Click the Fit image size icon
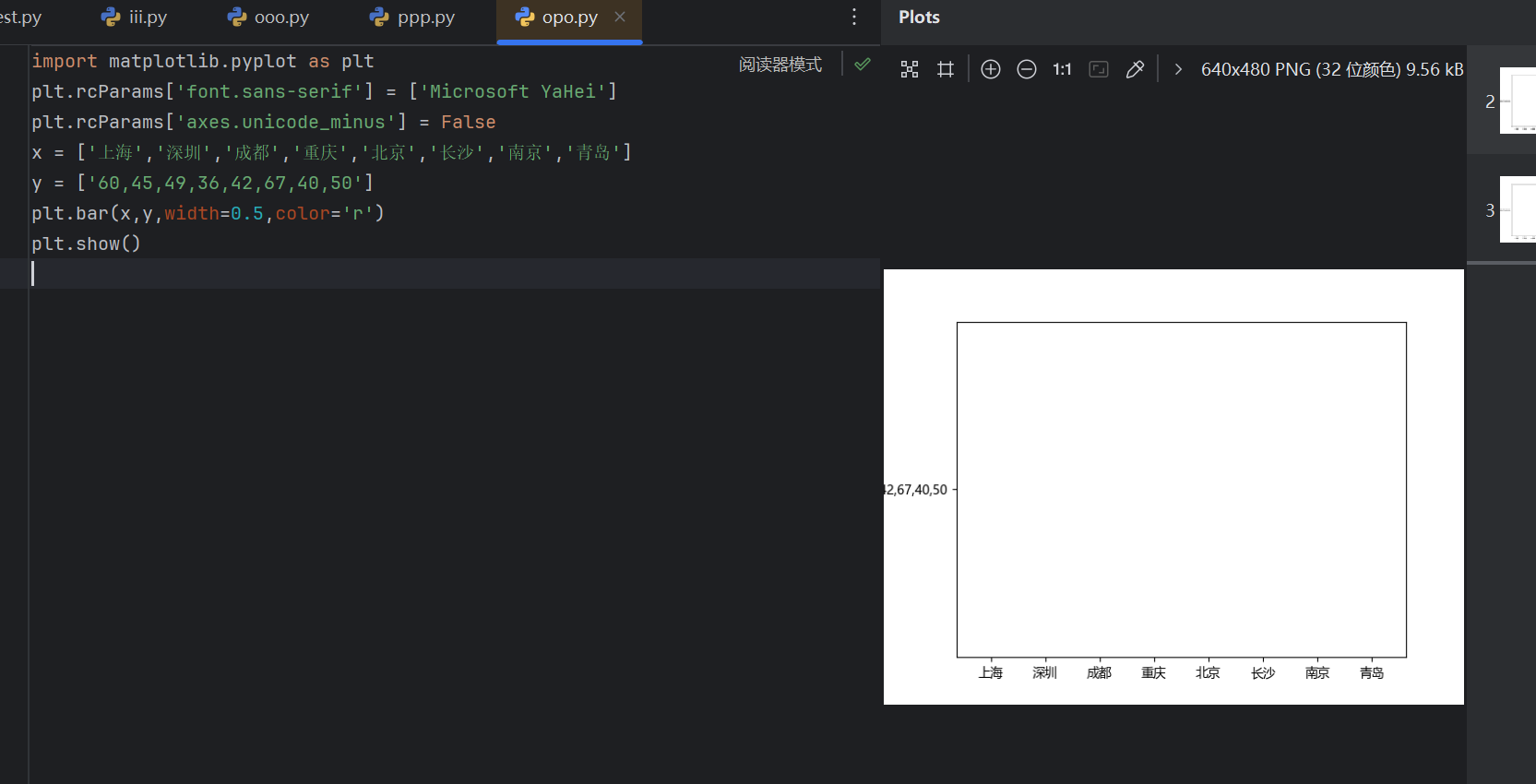This screenshot has height=784, width=1536. point(1099,69)
